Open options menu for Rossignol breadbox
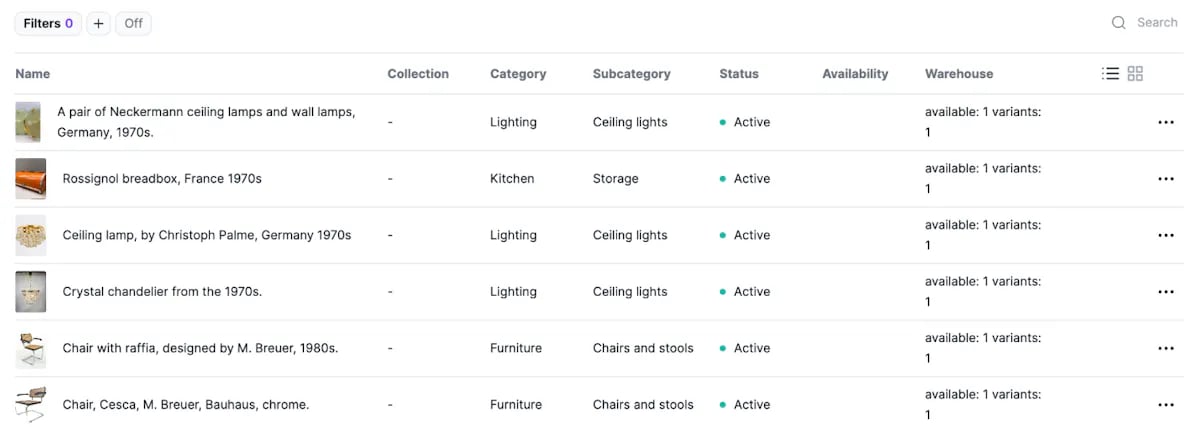This screenshot has height=427, width=1200. pyautogui.click(x=1165, y=179)
